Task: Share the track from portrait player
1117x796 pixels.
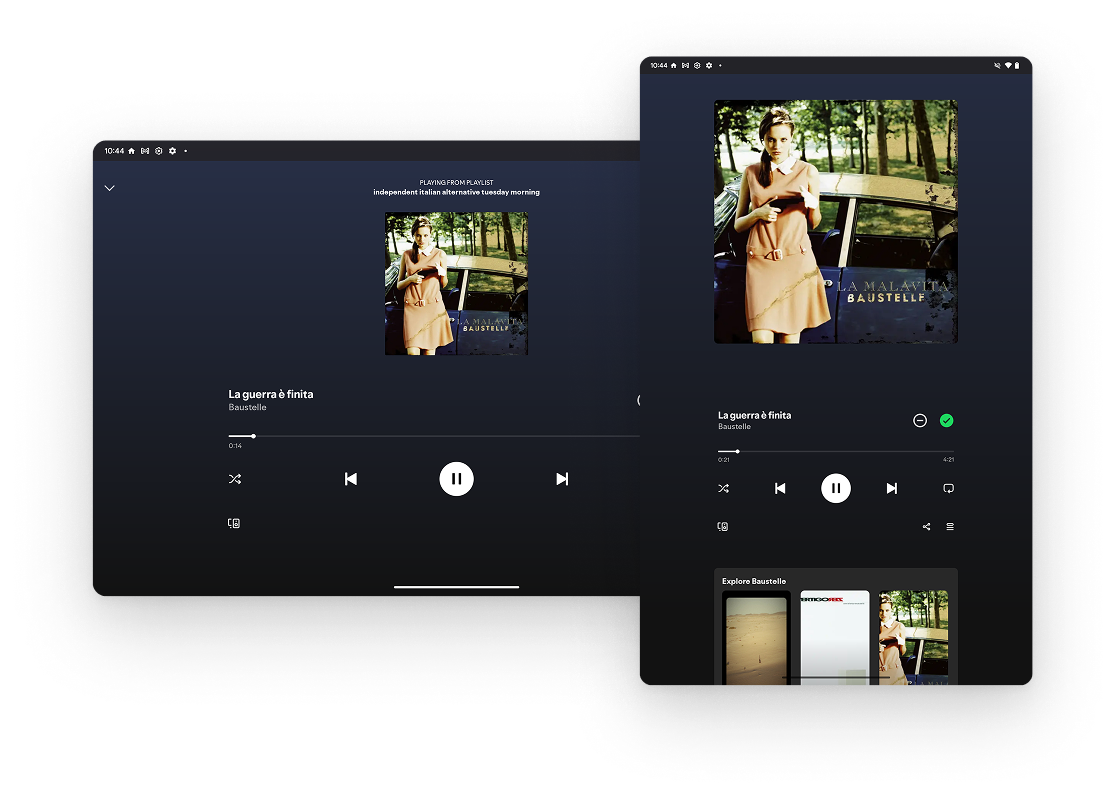Action: pyautogui.click(x=927, y=527)
